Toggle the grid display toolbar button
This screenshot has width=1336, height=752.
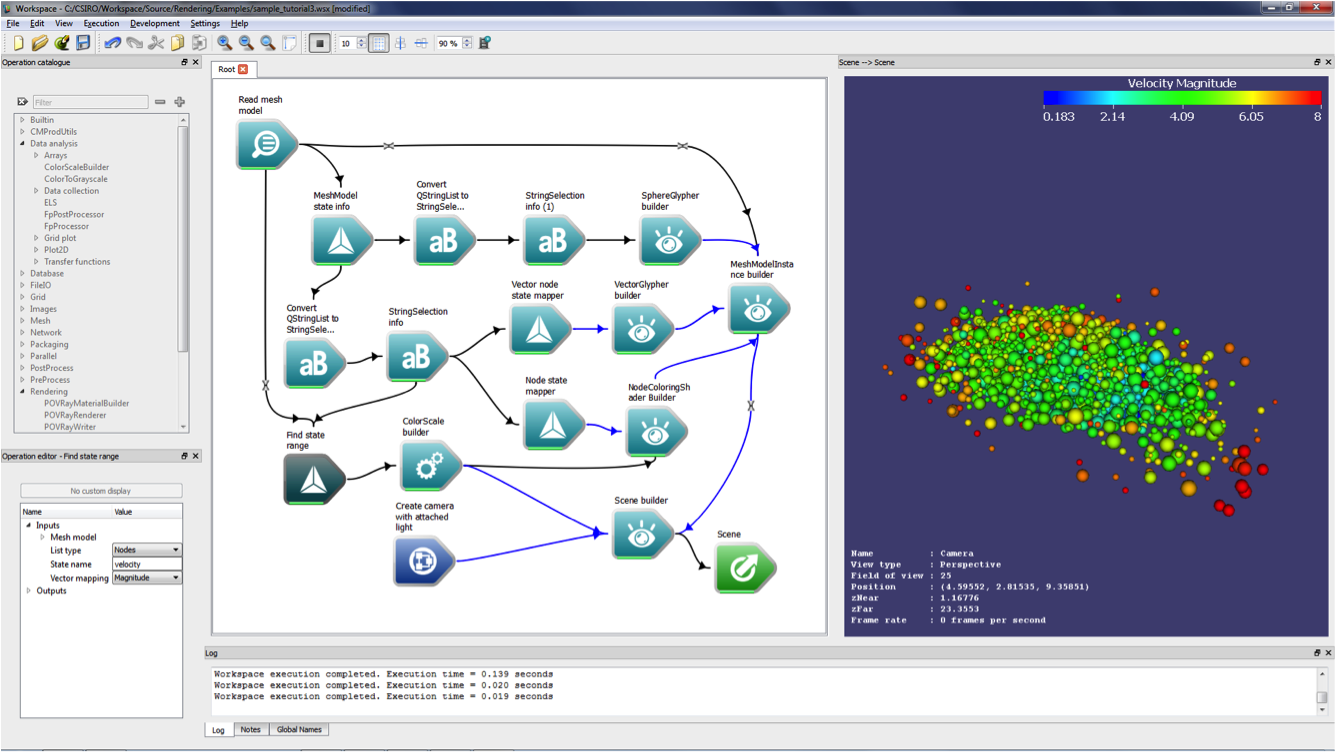click(x=378, y=43)
